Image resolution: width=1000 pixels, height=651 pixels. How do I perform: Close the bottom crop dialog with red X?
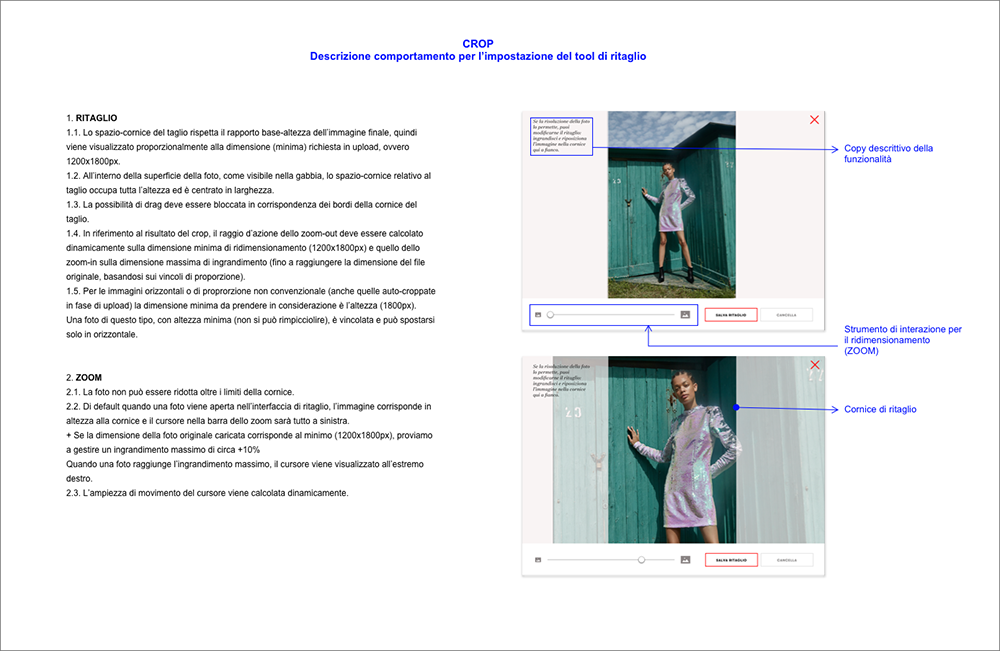click(x=814, y=366)
